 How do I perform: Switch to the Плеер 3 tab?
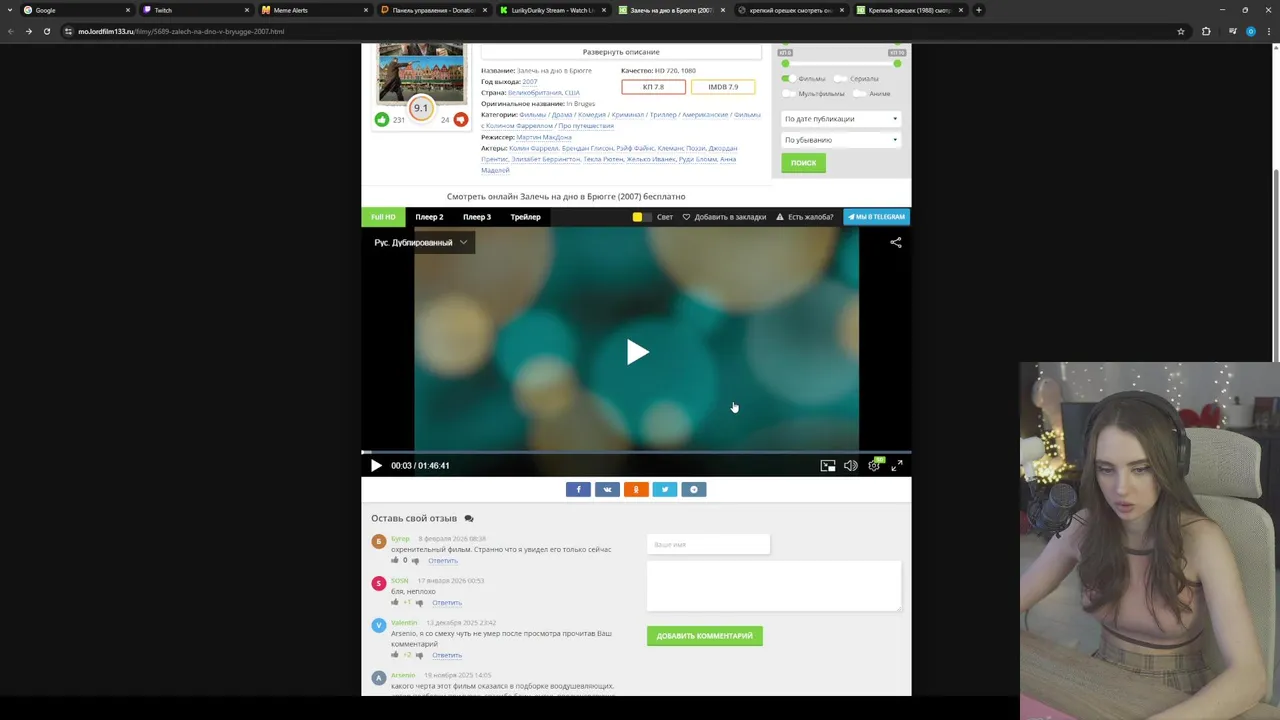click(477, 217)
